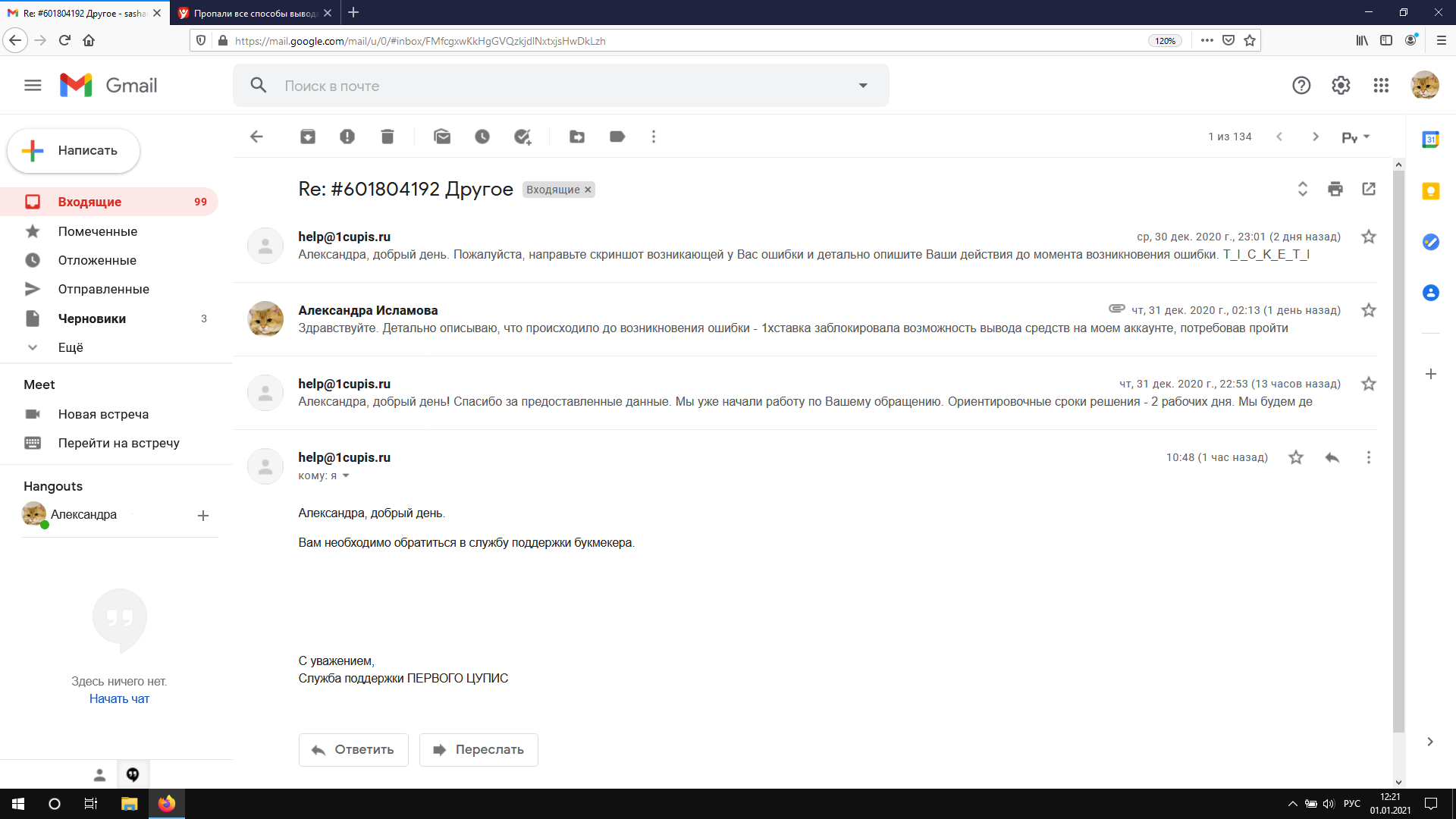Image resolution: width=1456 pixels, height=819 pixels.
Task: Star Александра Исламова's message
Action: (x=1368, y=310)
